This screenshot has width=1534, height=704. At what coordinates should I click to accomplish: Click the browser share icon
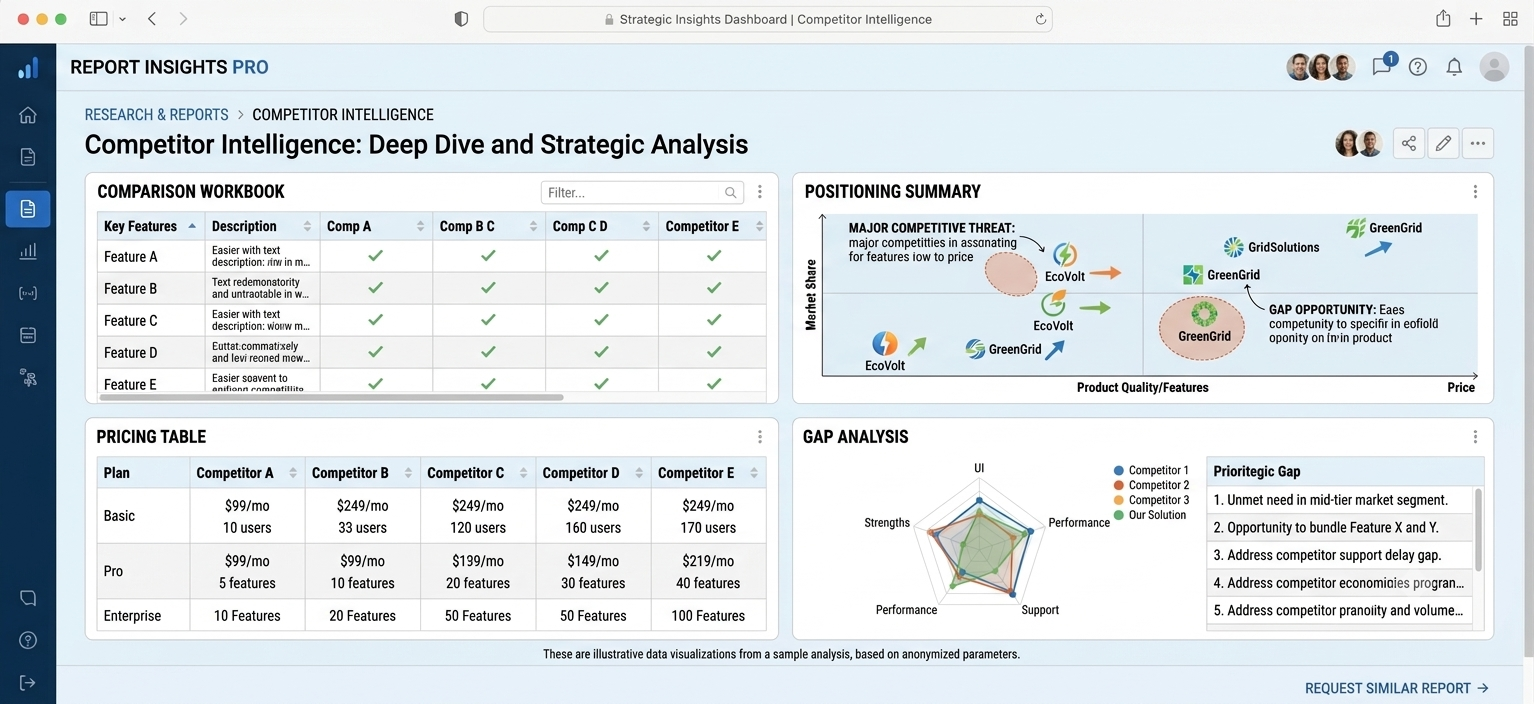pyautogui.click(x=1443, y=19)
